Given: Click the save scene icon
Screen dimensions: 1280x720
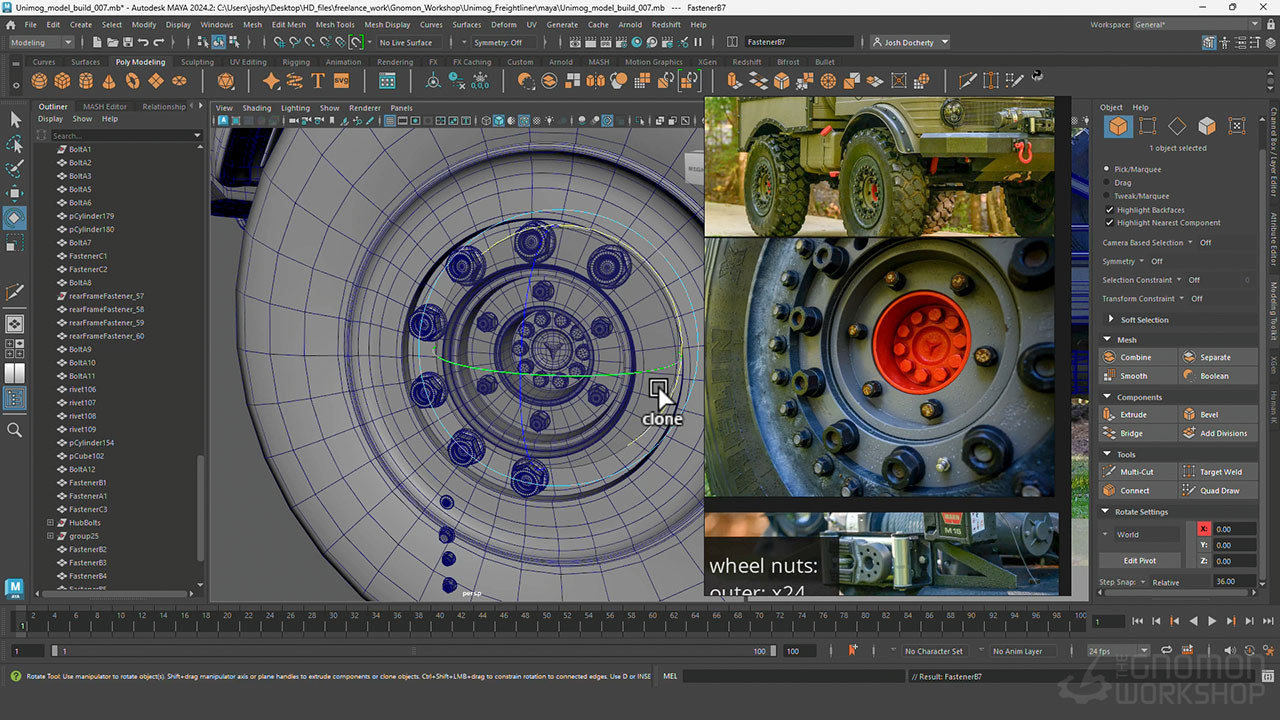Looking at the screenshot, I should point(127,42).
